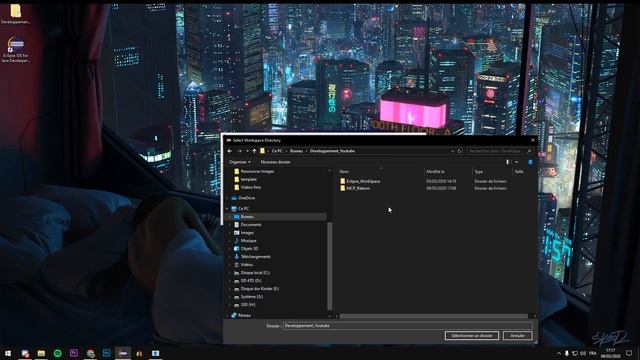
Task: Open Videos finis folder in the sidebar
Action: [x=247, y=187]
